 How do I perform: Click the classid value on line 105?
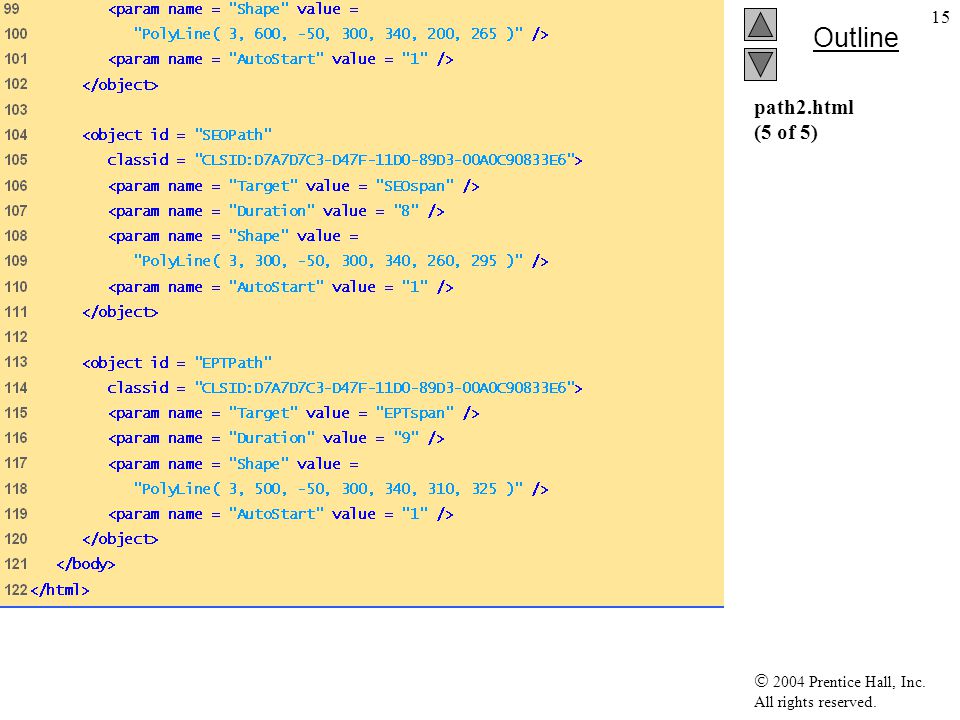pos(384,160)
